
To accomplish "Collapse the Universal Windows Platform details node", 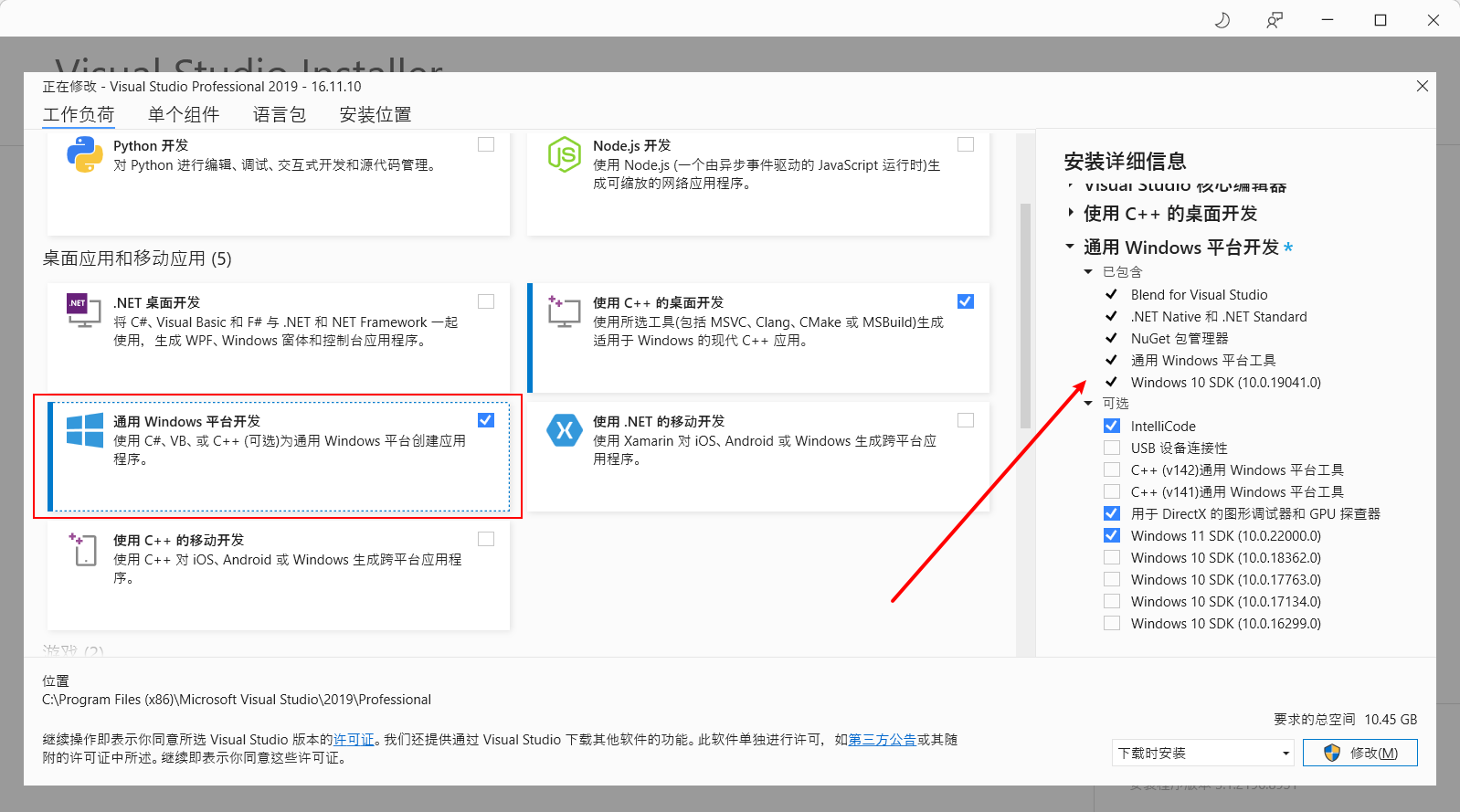I will pos(1070,247).
